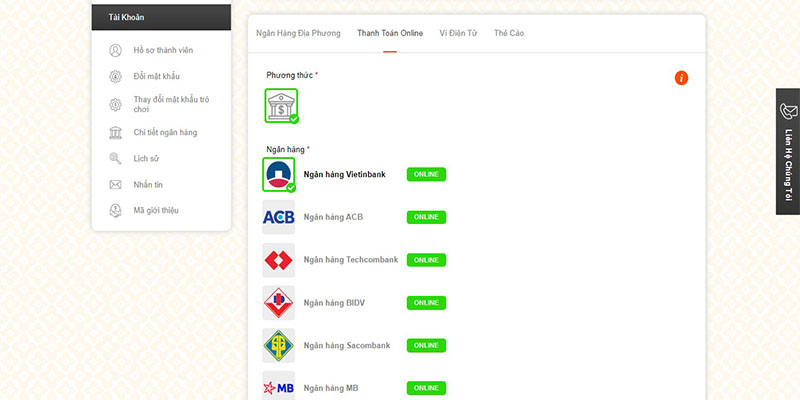Click the envelope icon beside Nhắn tin

[115, 185]
